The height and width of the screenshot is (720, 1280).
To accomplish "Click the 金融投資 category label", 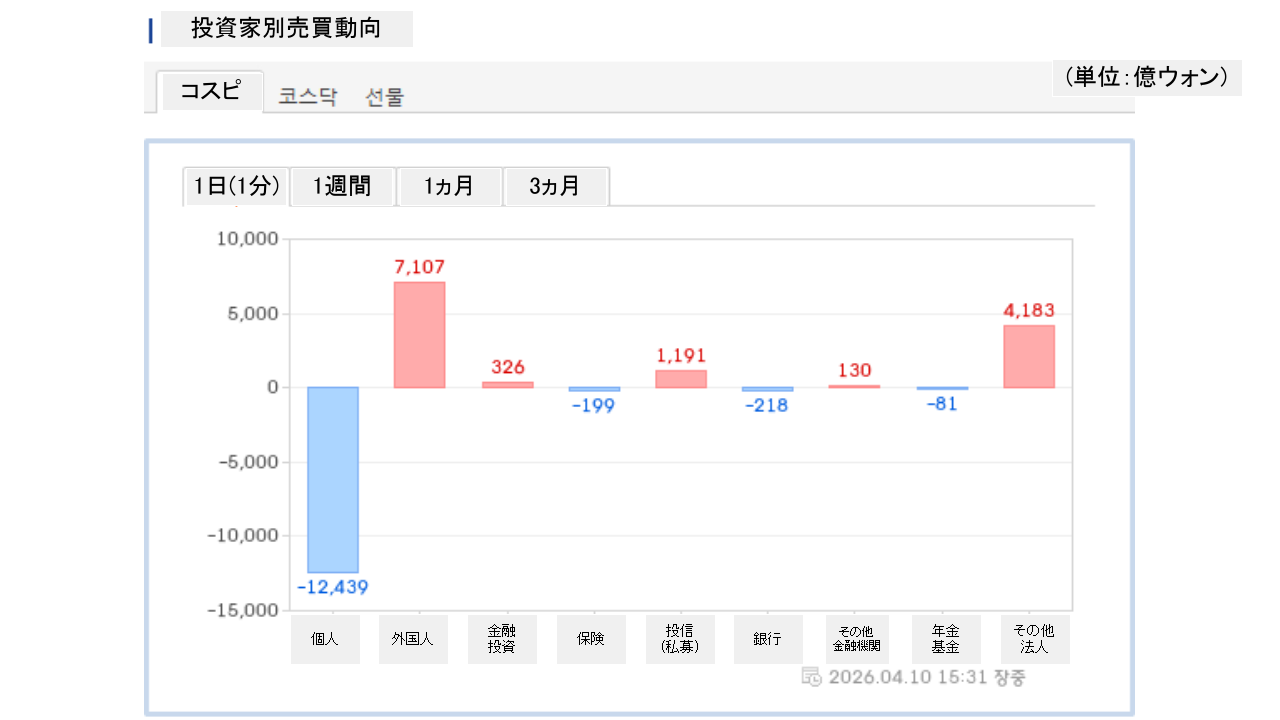I will [502, 639].
